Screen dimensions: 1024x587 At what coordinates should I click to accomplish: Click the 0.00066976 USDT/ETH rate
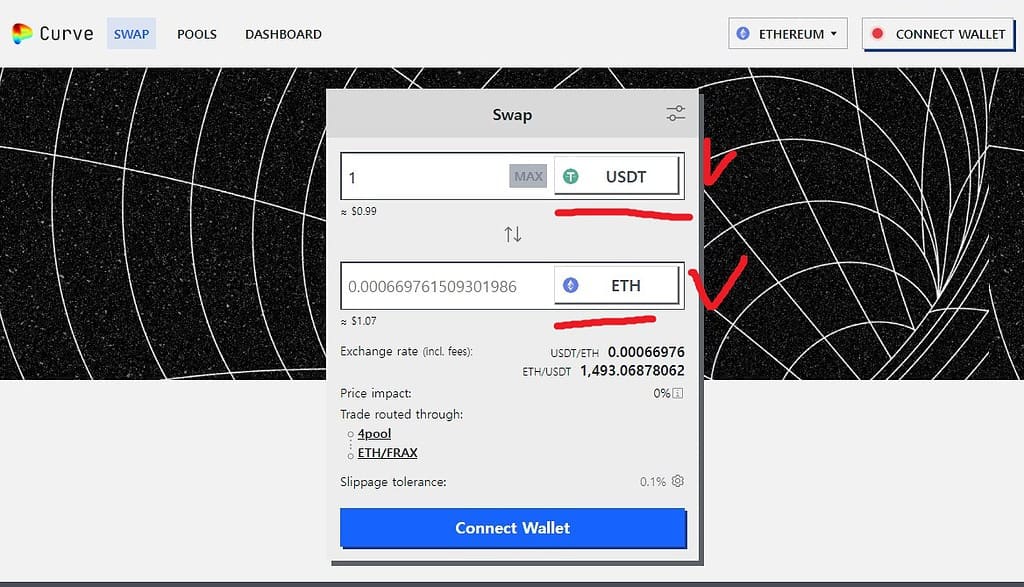click(x=646, y=352)
